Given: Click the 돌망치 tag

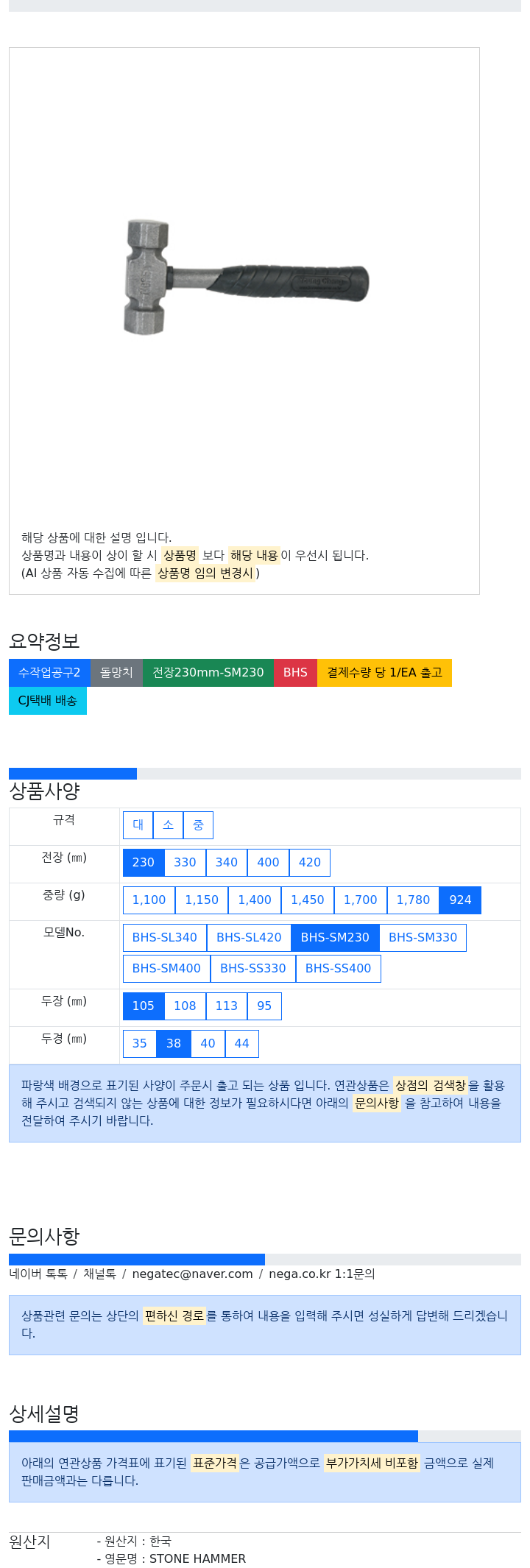Looking at the screenshot, I should 116,673.
